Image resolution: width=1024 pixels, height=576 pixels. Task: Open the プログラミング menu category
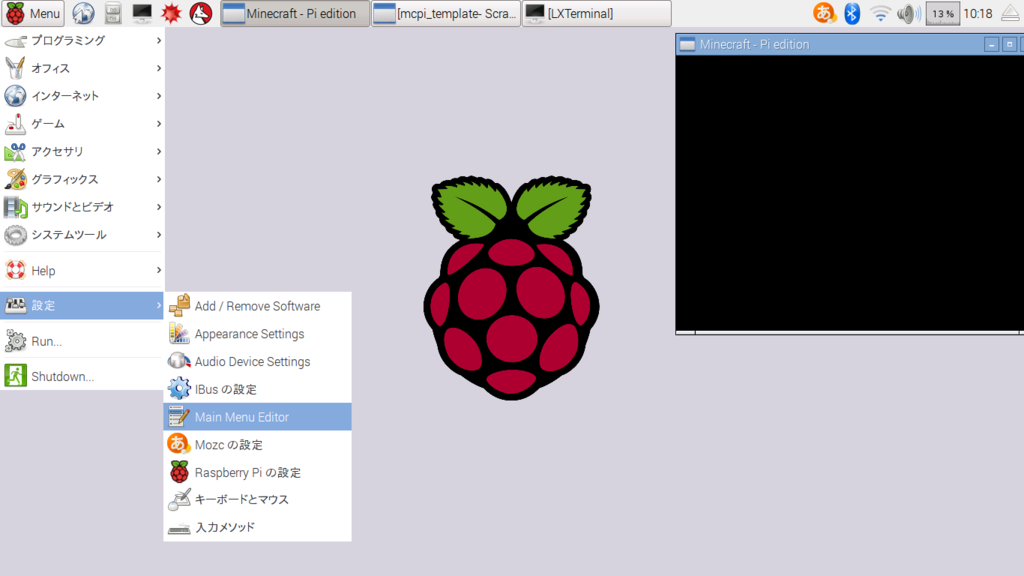point(82,40)
